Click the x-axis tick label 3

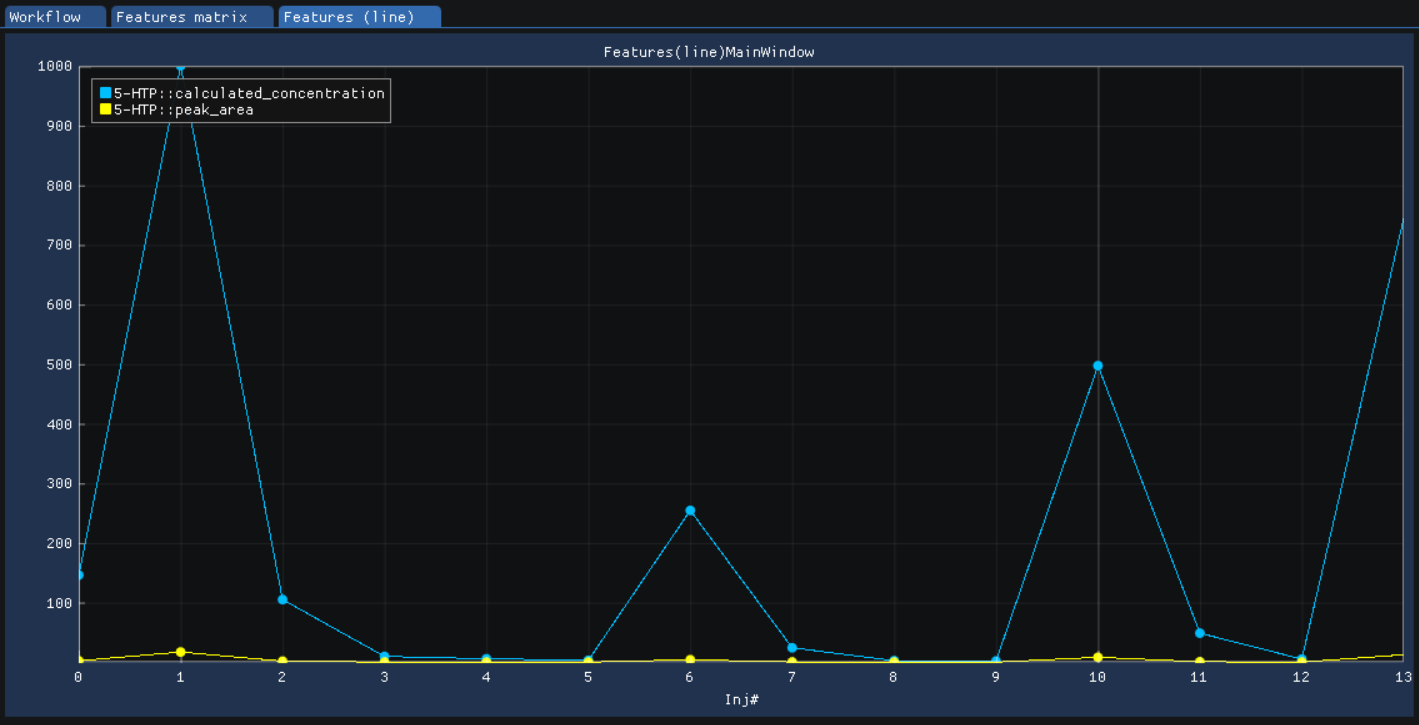point(384,677)
